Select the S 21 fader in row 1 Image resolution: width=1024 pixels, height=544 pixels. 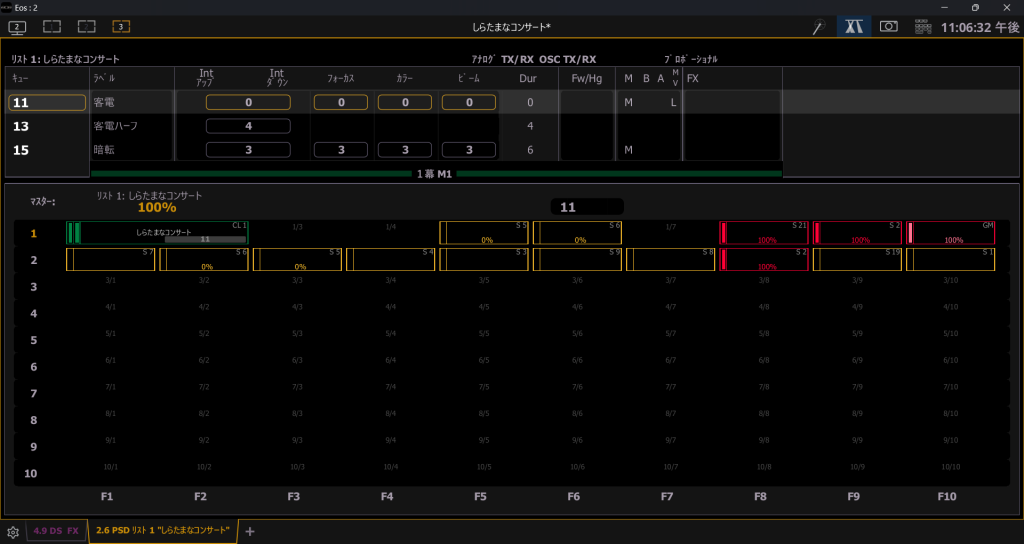point(764,232)
